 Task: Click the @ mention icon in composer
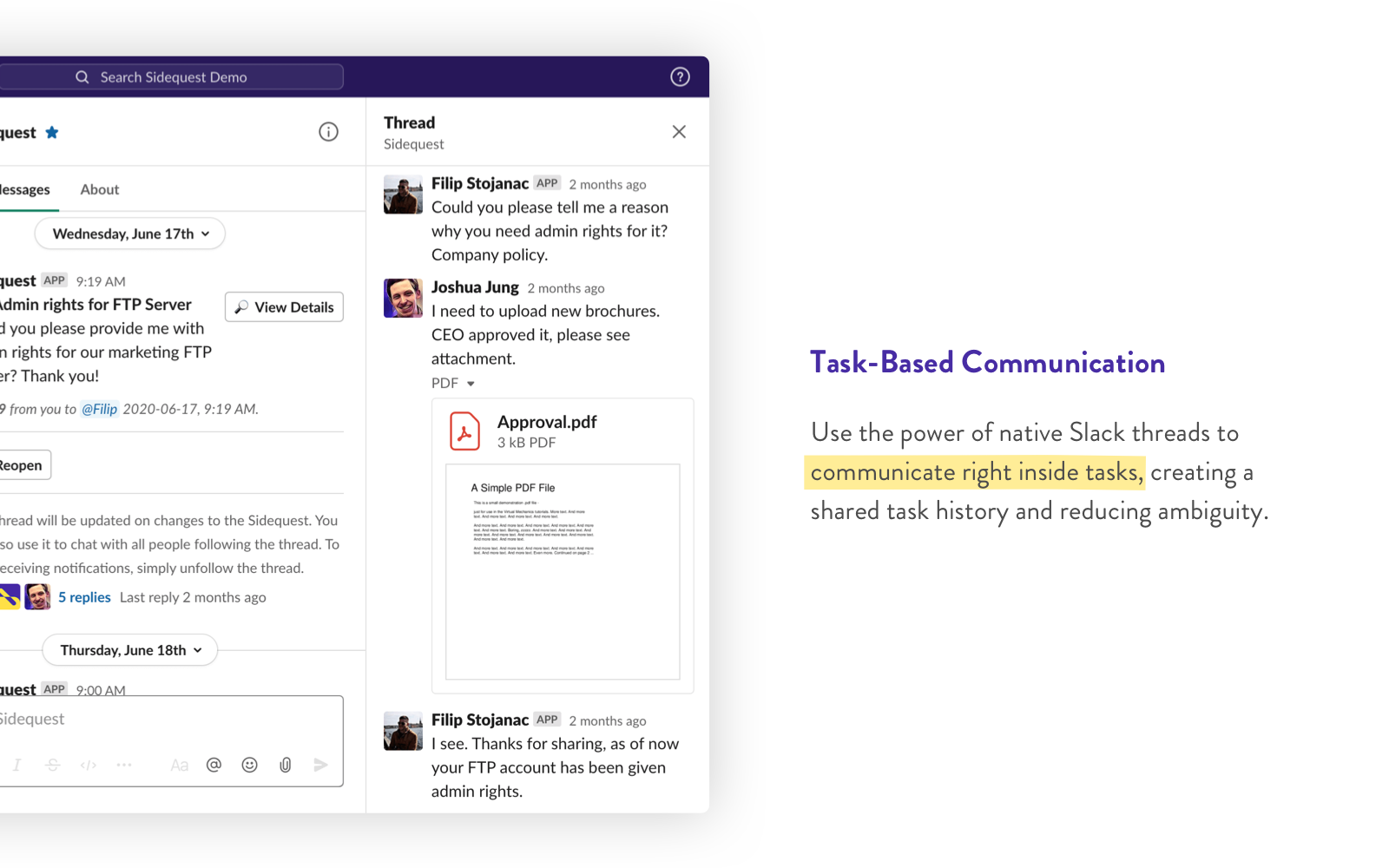coord(214,765)
